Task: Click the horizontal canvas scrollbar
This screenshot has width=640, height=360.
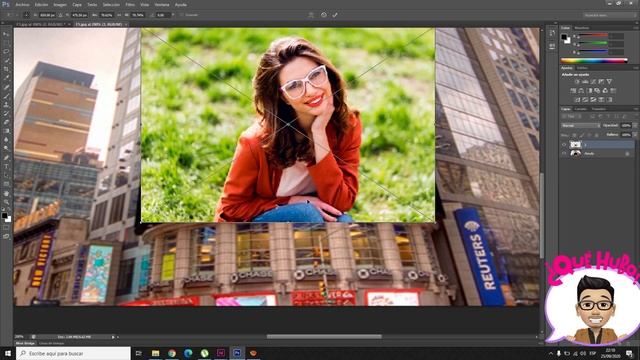Action: 324,337
